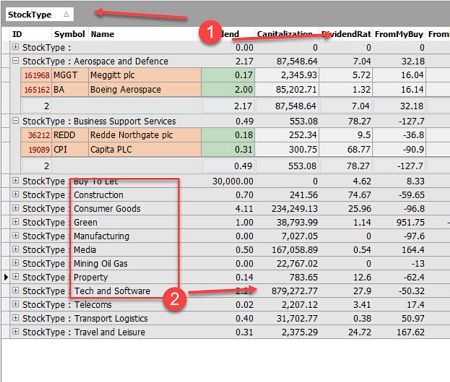This screenshot has height=382, width=450.
Task: Expand the Travel and Leisure group
Action: [x=15, y=331]
